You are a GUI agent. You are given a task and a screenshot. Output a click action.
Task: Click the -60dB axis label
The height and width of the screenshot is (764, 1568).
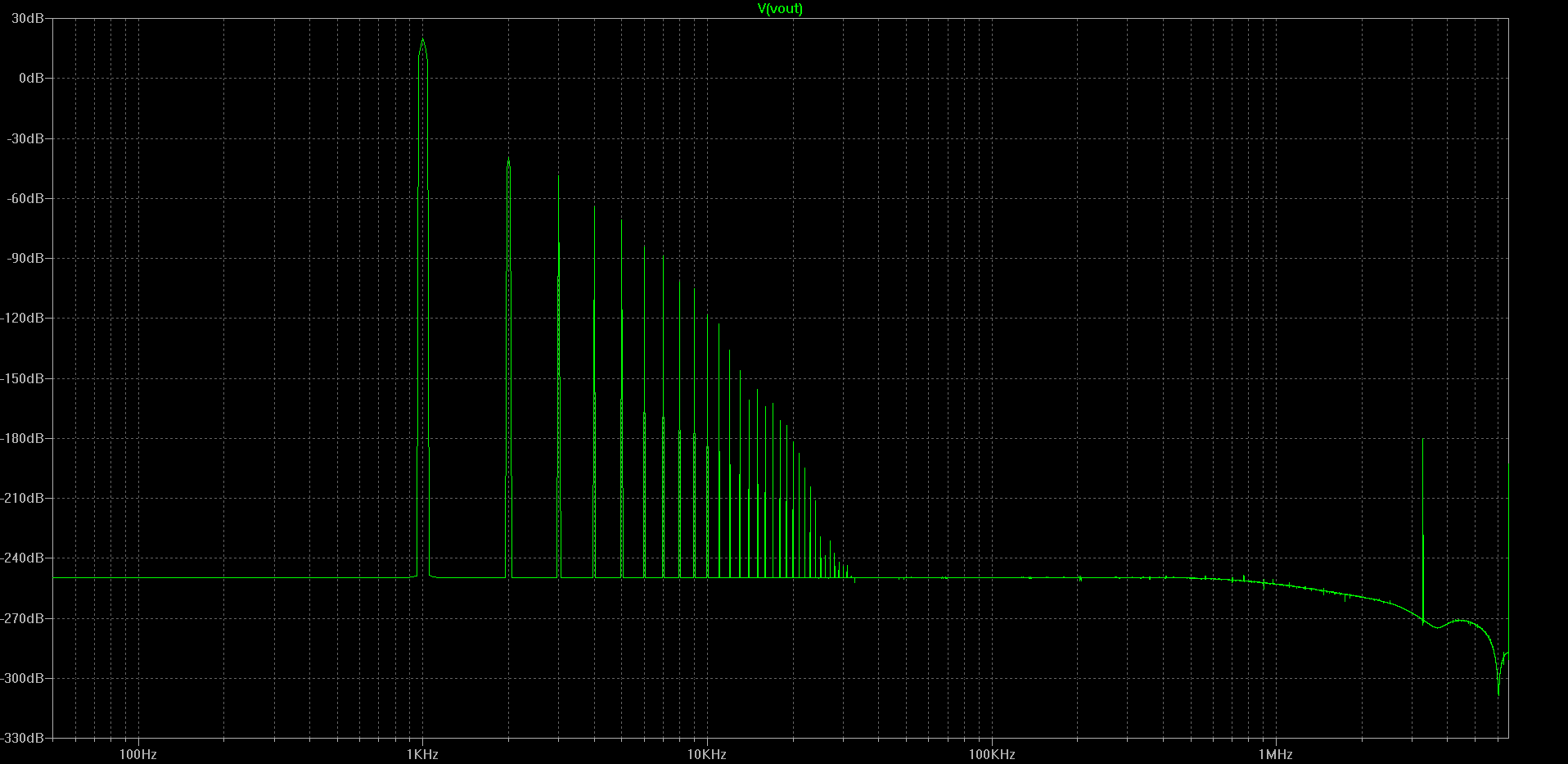[25, 198]
